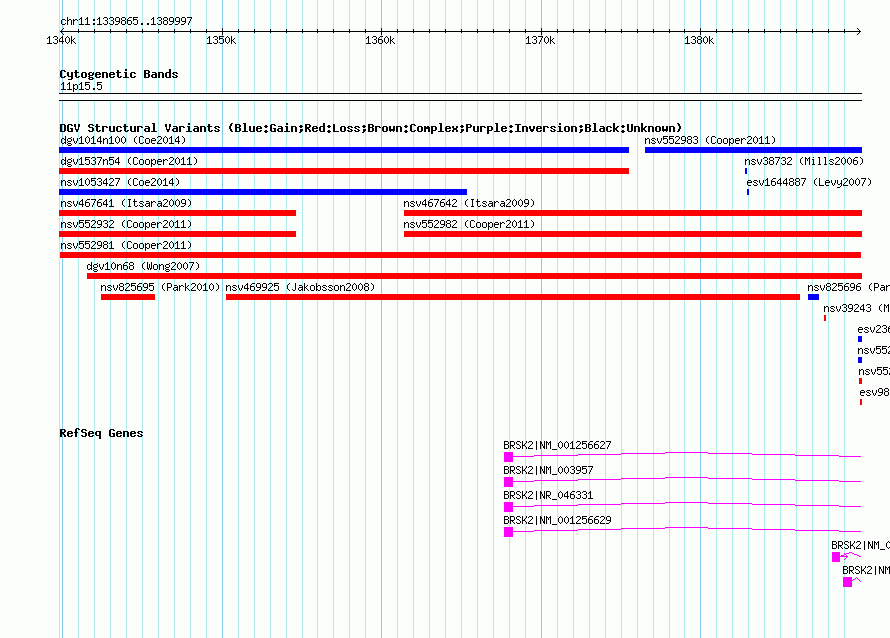Open nsv1053427 (Coe2014) variant label

click(x=120, y=182)
